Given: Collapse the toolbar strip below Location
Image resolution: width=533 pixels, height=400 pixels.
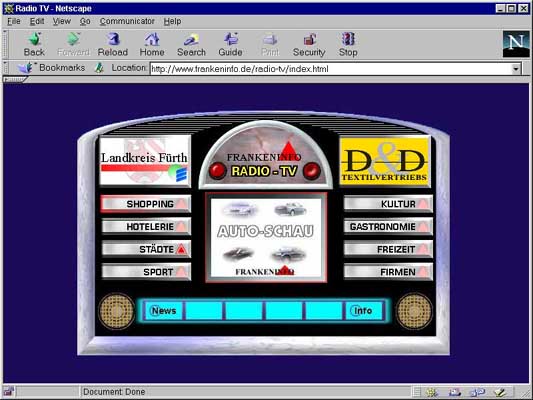Looking at the screenshot, I should point(15,80).
